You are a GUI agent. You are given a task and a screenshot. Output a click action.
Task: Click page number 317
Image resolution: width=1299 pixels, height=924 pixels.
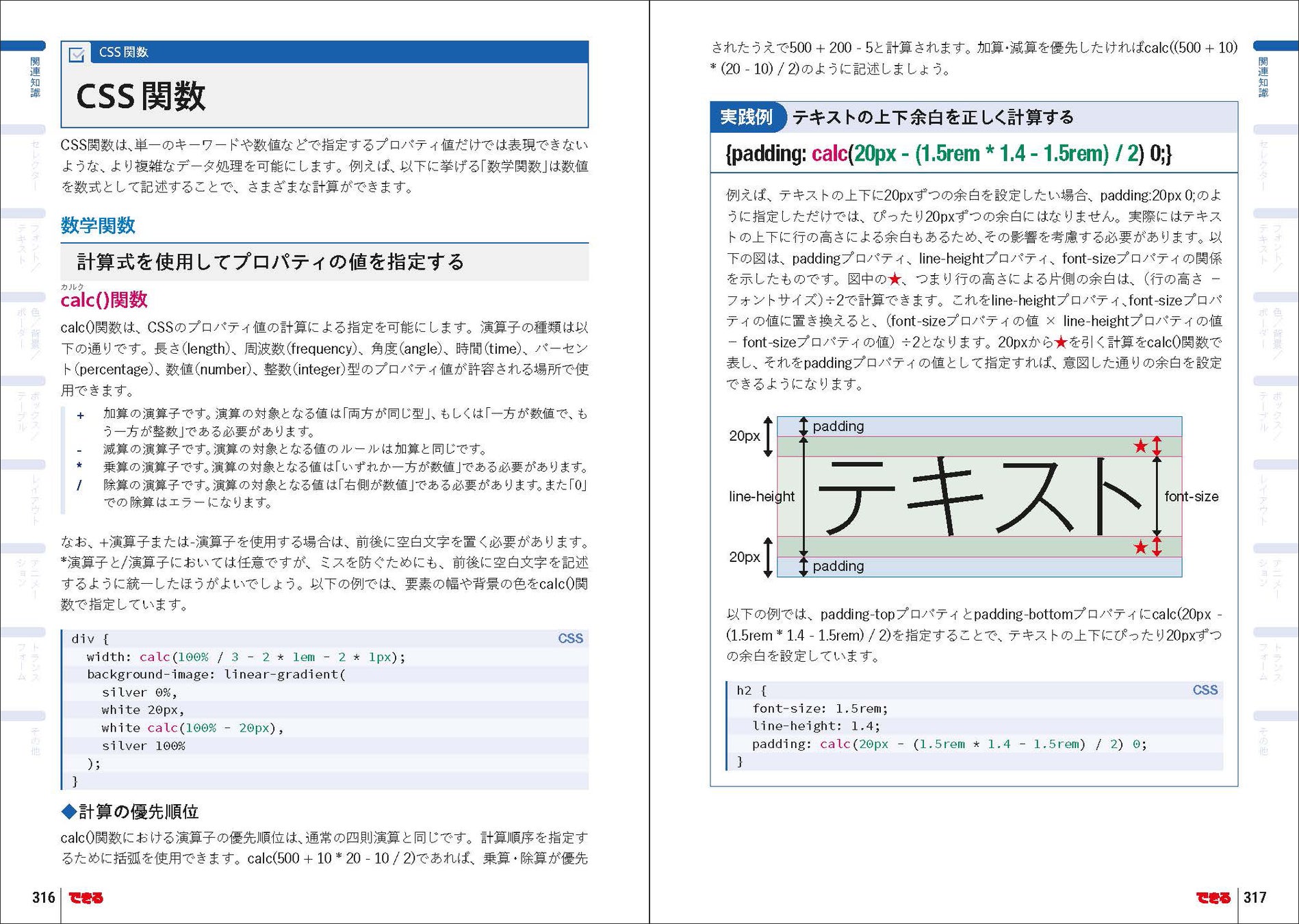point(1255,897)
